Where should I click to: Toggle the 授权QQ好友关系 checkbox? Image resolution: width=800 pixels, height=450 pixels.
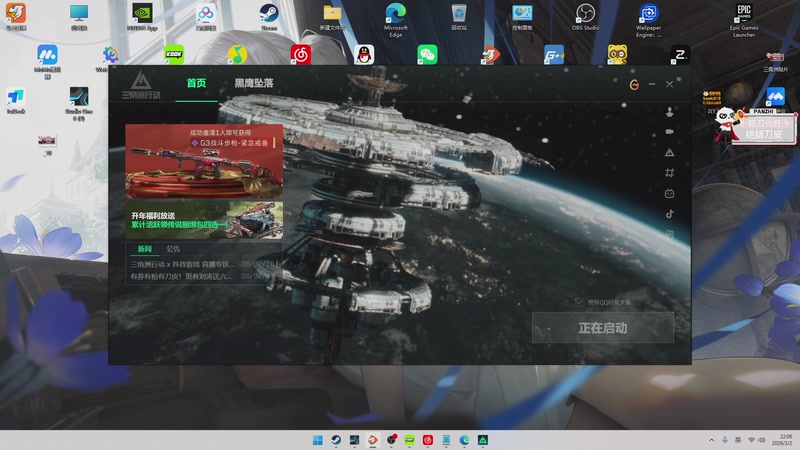579,302
